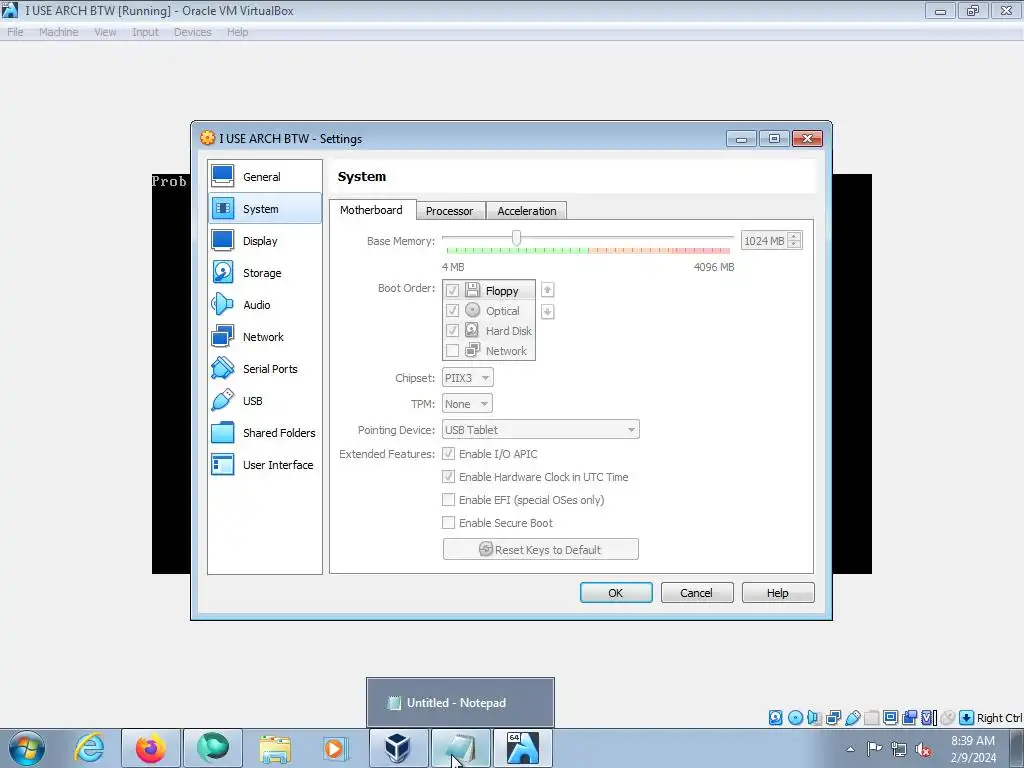Click the move boot device down arrow

[x=547, y=312]
